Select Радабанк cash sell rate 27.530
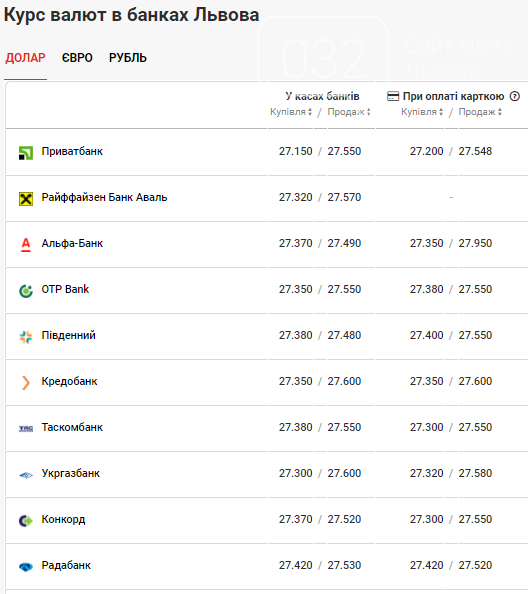The image size is (528, 594). [x=344, y=566]
